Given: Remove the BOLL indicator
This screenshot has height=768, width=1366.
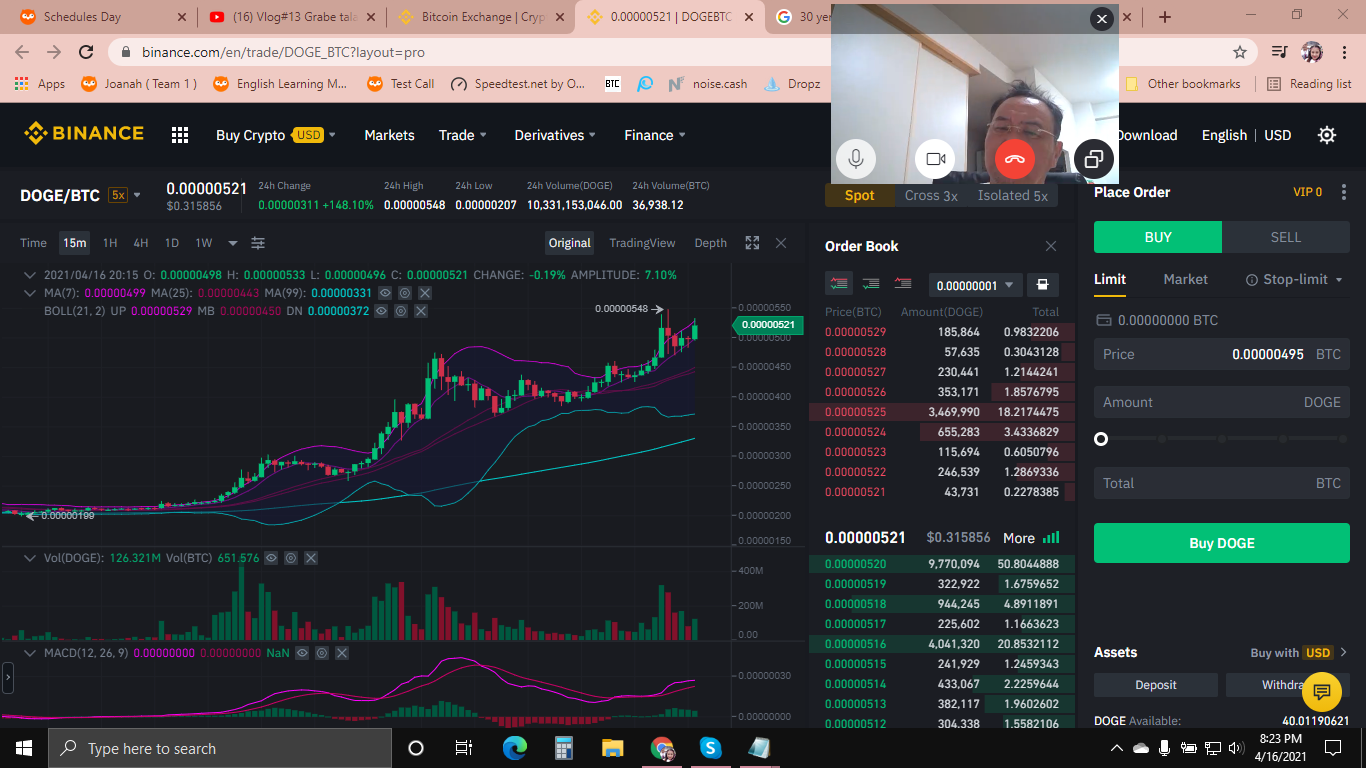Looking at the screenshot, I should tap(421, 311).
